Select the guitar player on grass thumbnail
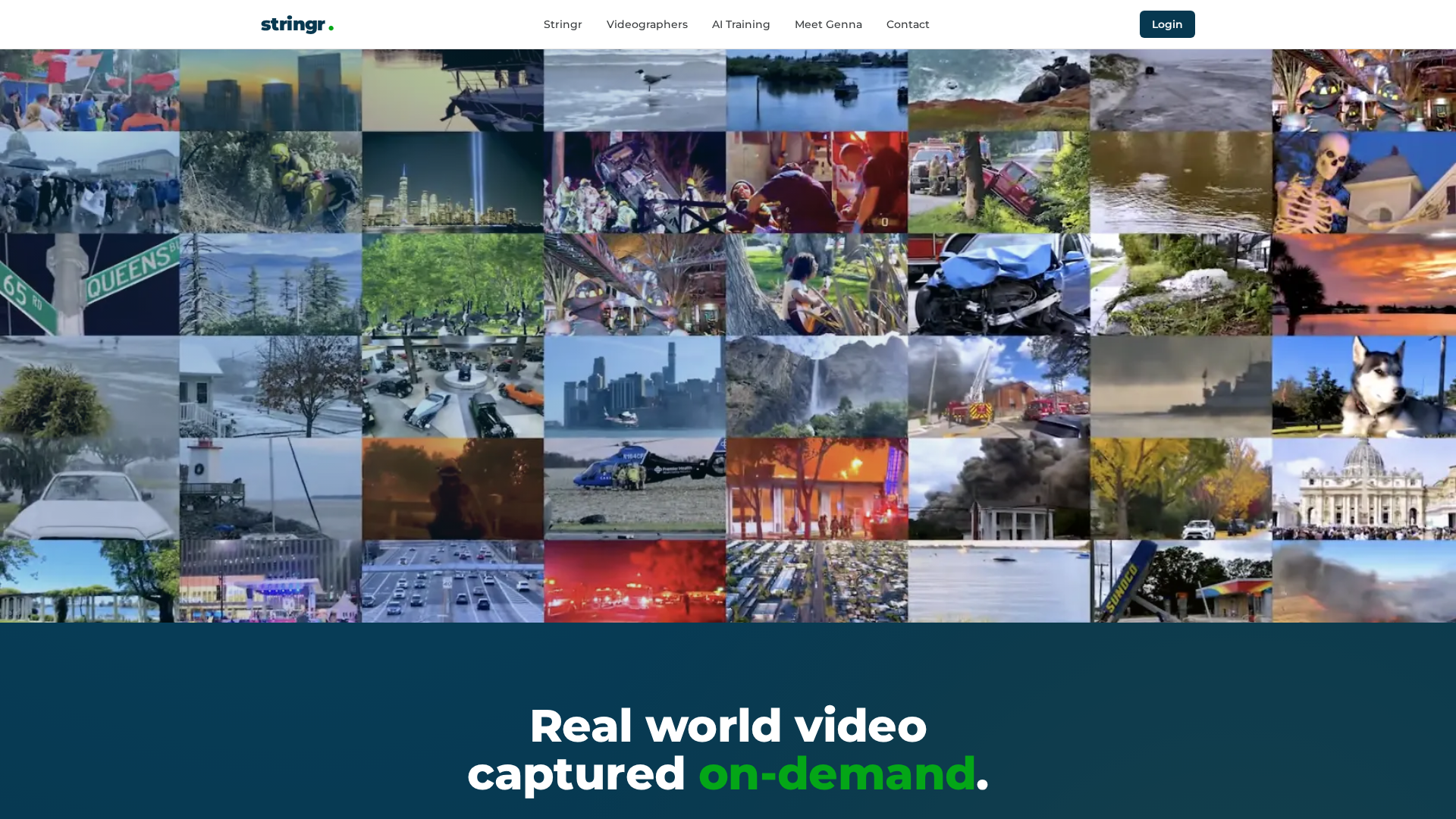The width and height of the screenshot is (1456, 819). (x=817, y=284)
